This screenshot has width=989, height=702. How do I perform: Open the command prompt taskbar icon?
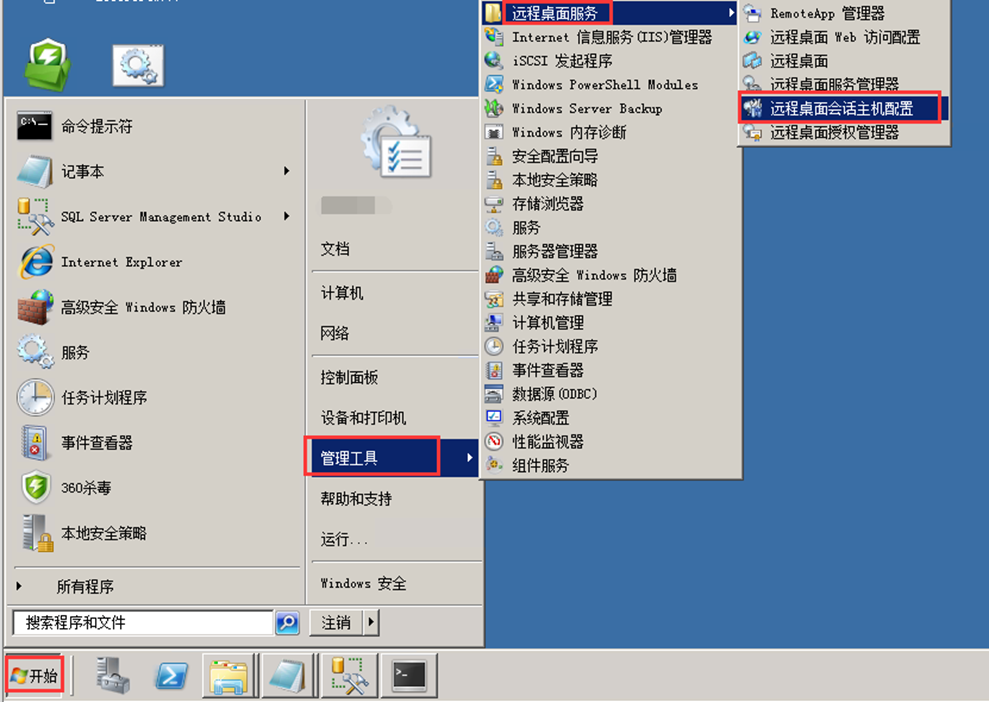tap(409, 676)
